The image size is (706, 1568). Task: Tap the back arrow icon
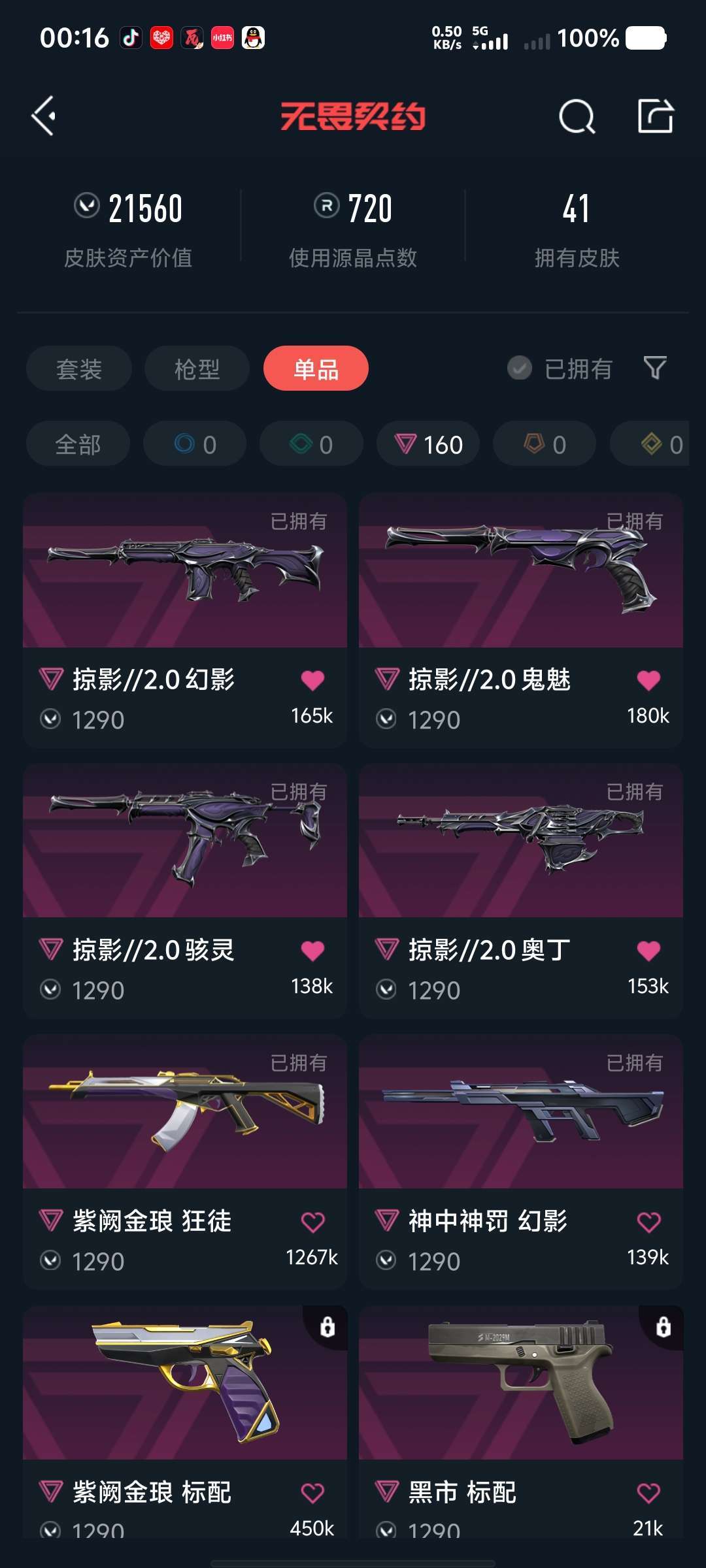point(44,116)
